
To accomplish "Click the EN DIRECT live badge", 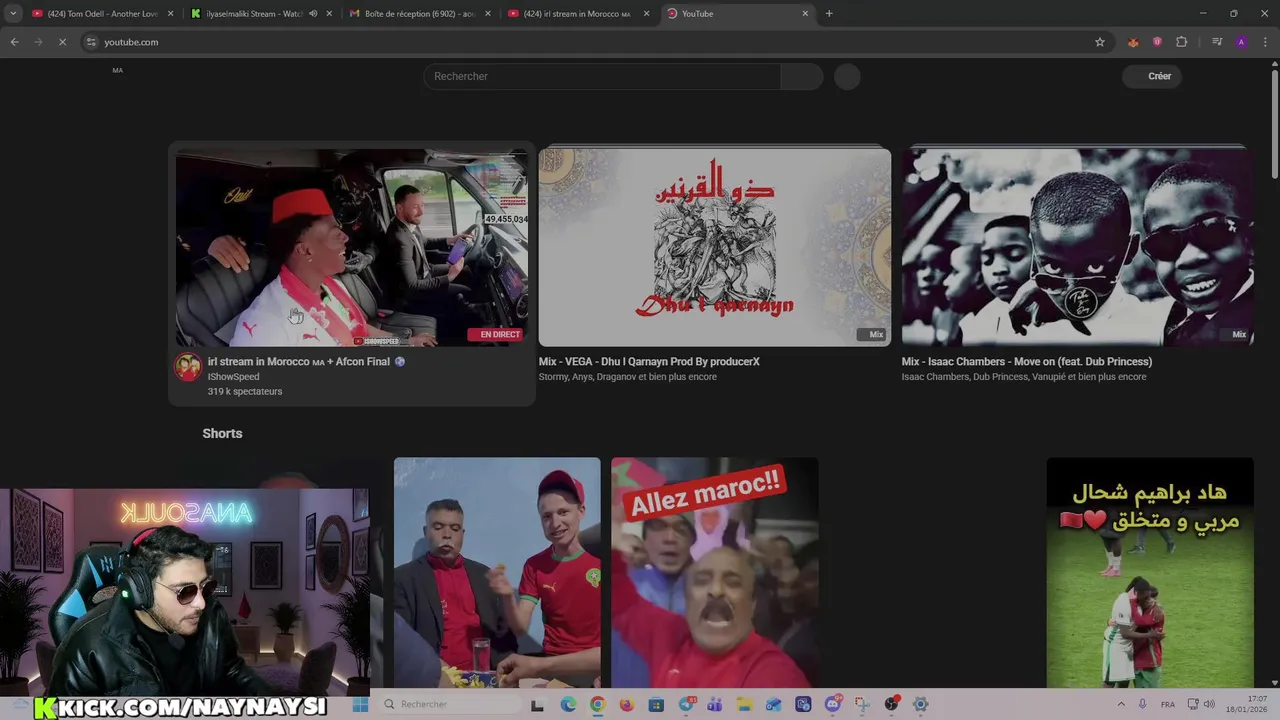I will (495, 334).
